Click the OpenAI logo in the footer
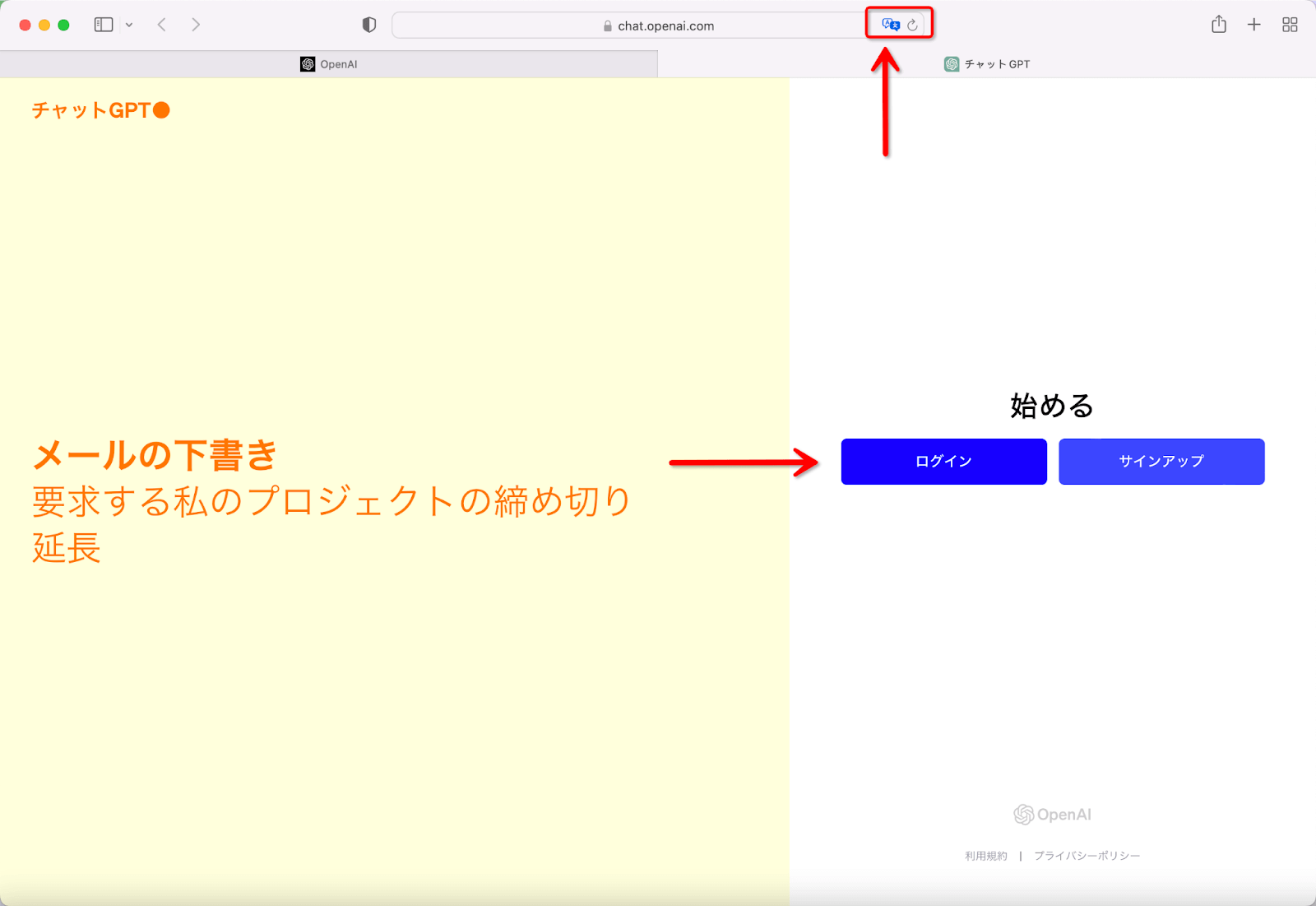The image size is (1316, 906). point(1052,815)
